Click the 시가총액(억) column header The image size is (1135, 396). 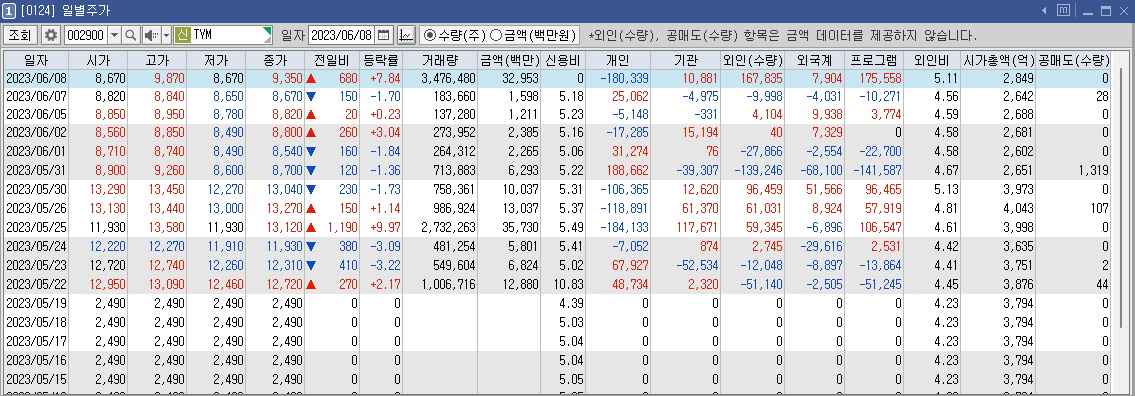point(999,60)
